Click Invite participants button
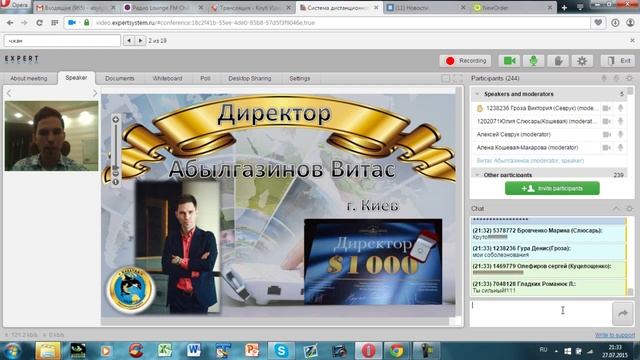640x360 pixels. click(x=552, y=188)
